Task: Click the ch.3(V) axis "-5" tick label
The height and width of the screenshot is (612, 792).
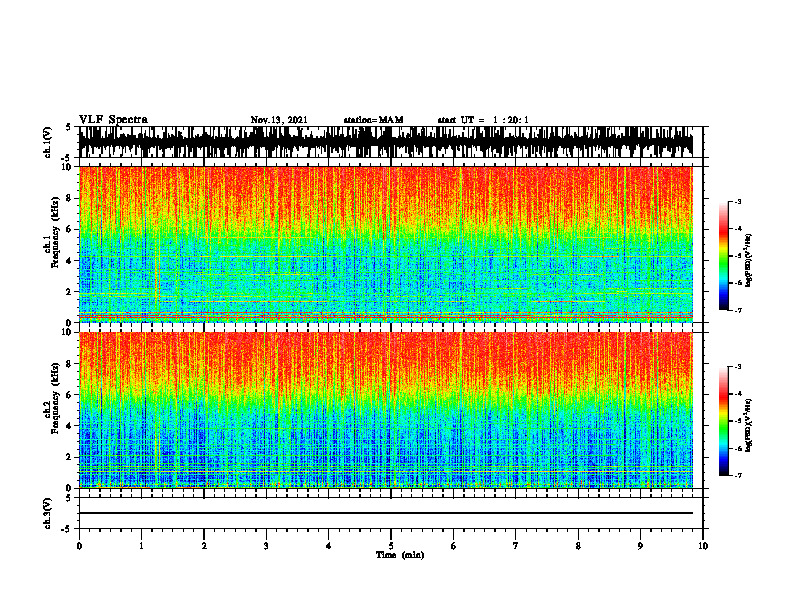Action: 67,529
